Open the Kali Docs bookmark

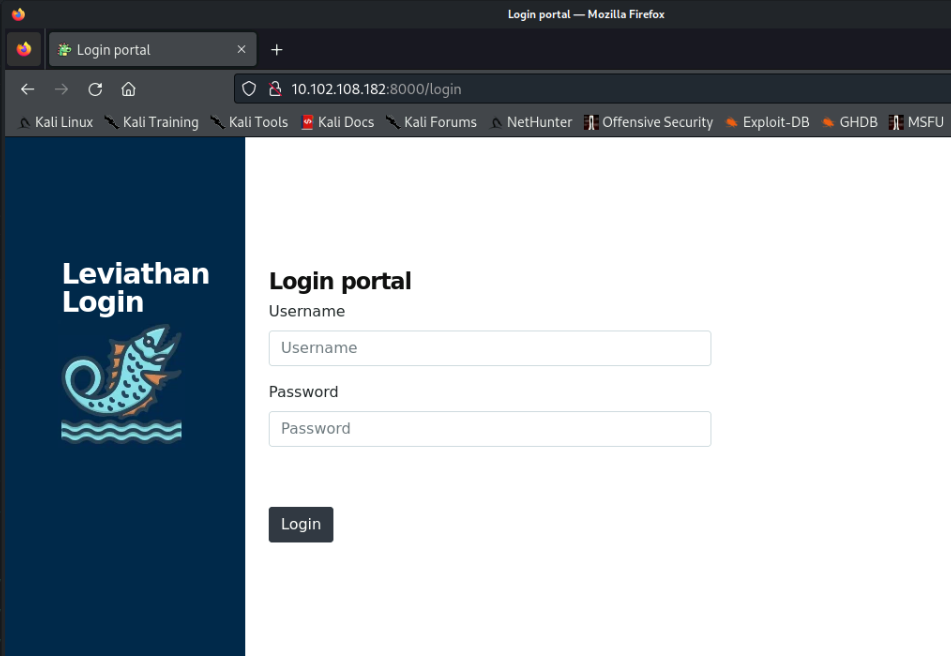[337, 122]
